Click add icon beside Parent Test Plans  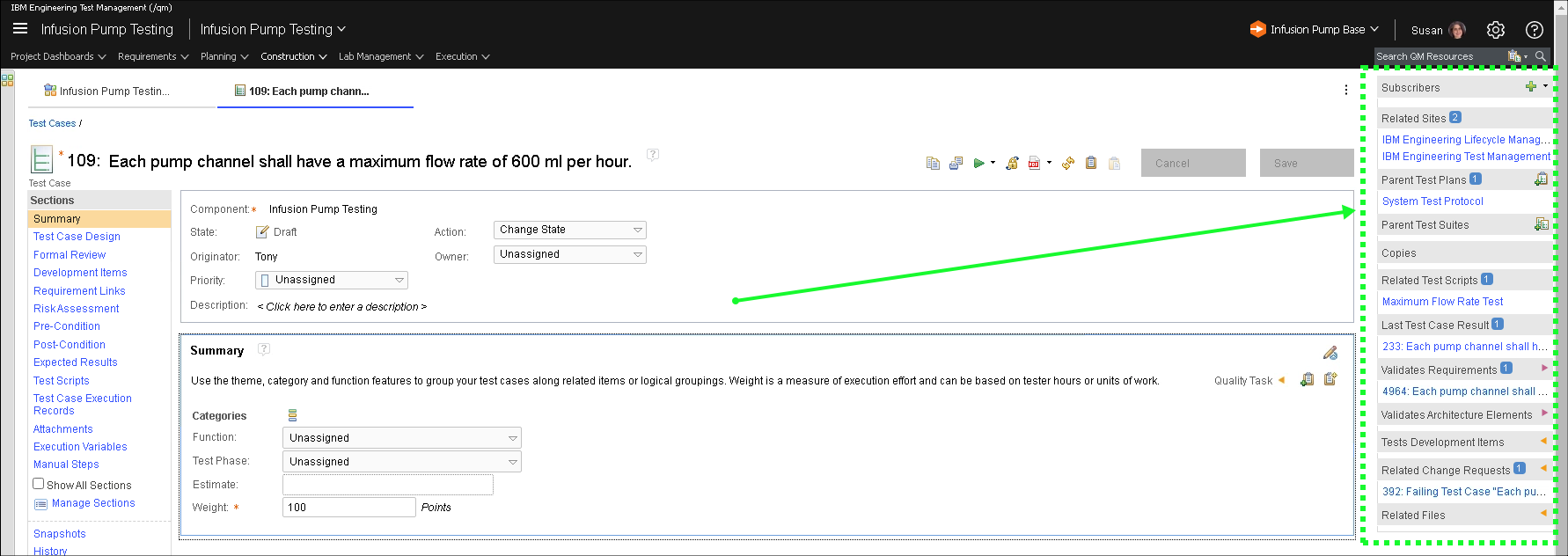(1541, 179)
